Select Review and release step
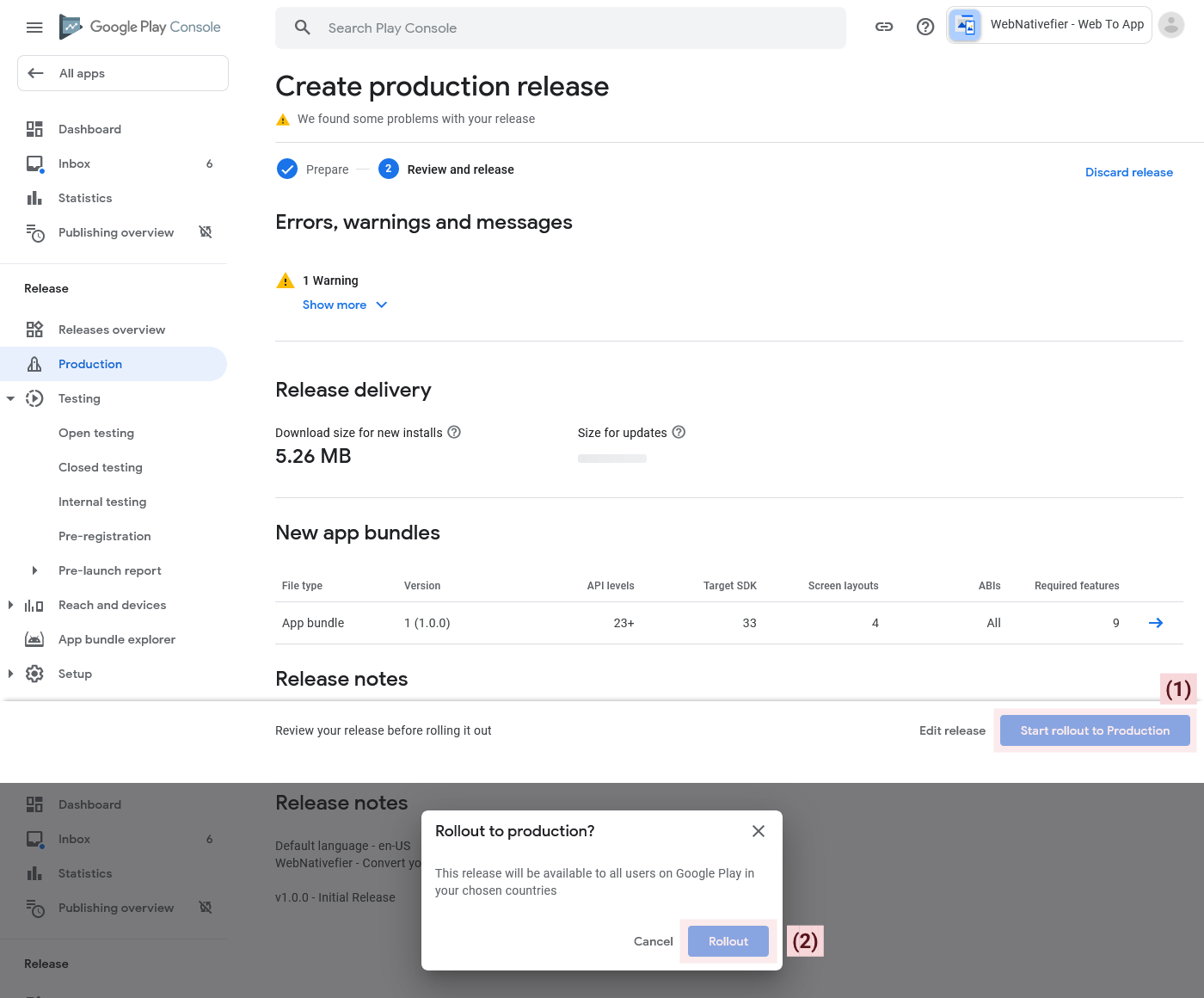 click(446, 169)
